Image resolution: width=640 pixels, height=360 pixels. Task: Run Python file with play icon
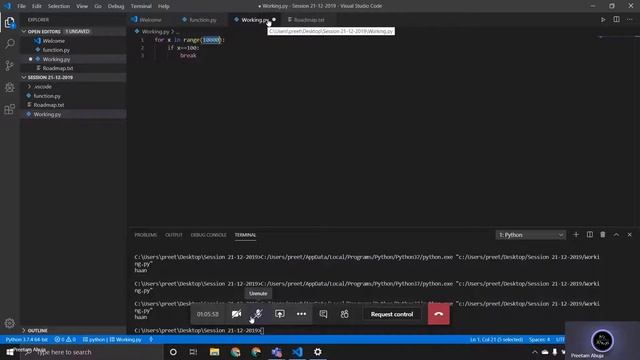click(603, 20)
